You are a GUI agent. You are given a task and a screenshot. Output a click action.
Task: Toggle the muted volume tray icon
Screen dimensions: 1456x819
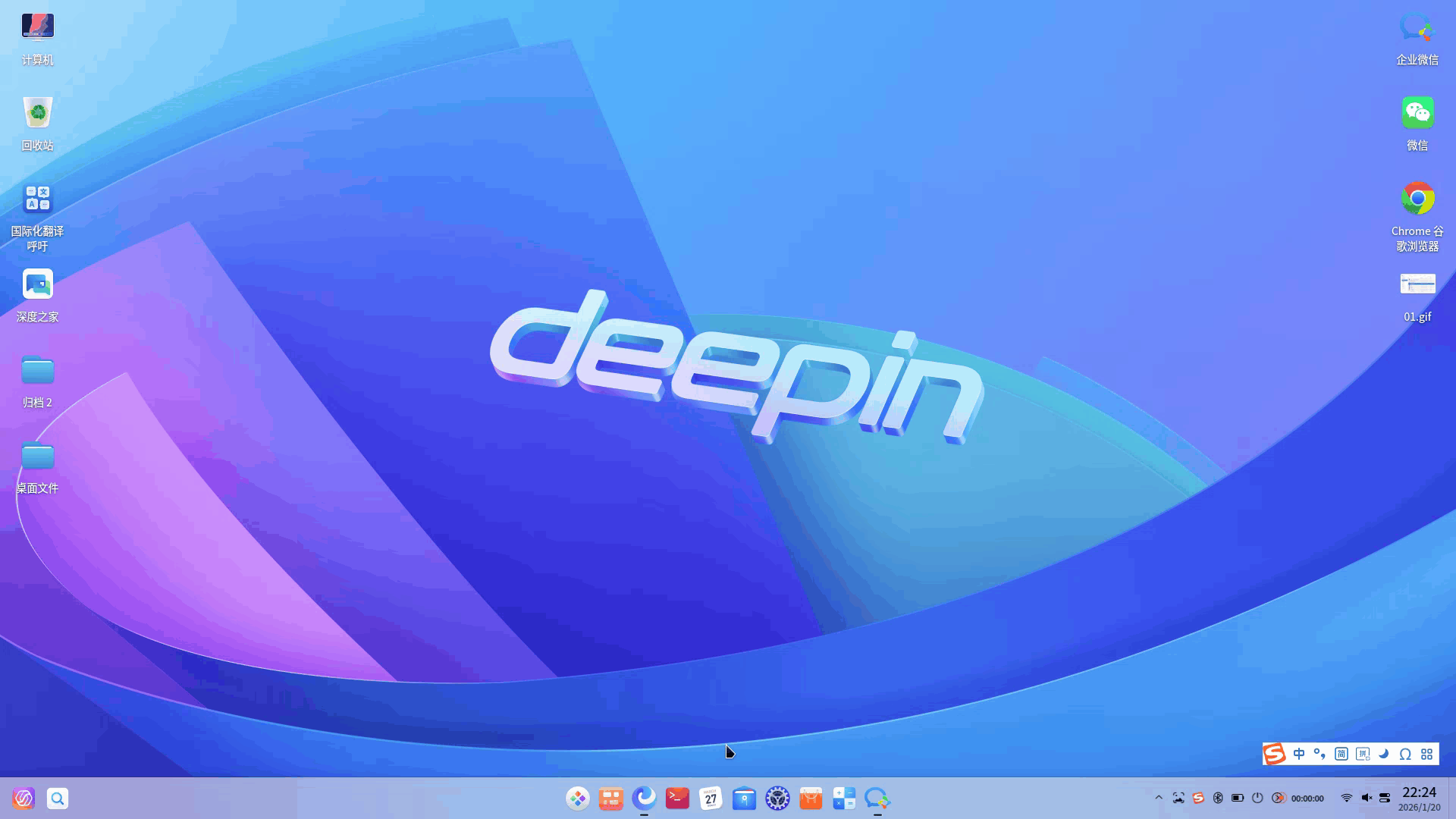[1367, 798]
